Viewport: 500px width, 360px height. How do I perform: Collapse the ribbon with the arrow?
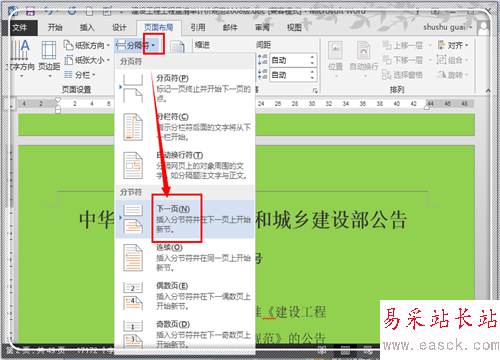[x=488, y=90]
